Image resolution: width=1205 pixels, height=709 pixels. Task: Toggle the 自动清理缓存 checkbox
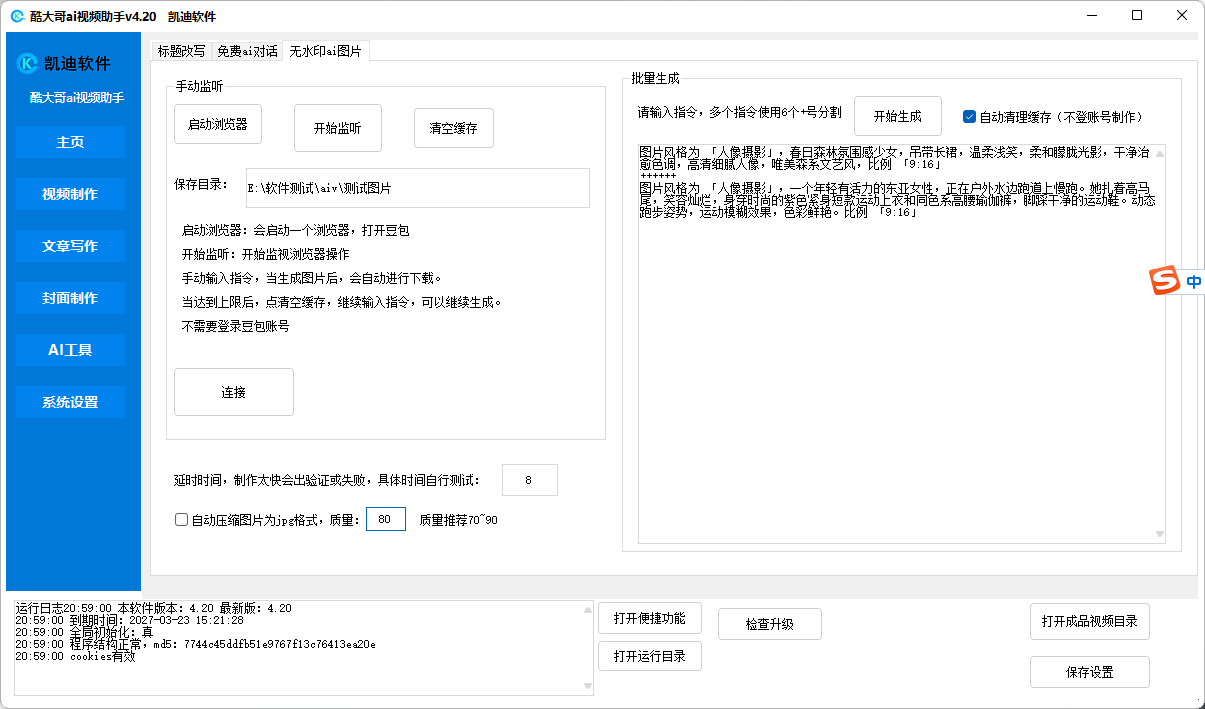click(x=969, y=116)
